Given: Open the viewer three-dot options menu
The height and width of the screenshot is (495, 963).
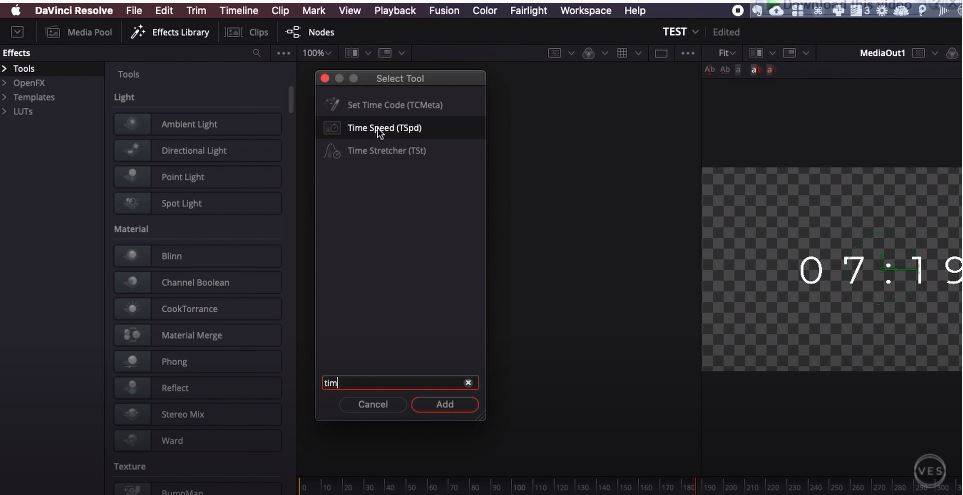Looking at the screenshot, I should point(688,53).
